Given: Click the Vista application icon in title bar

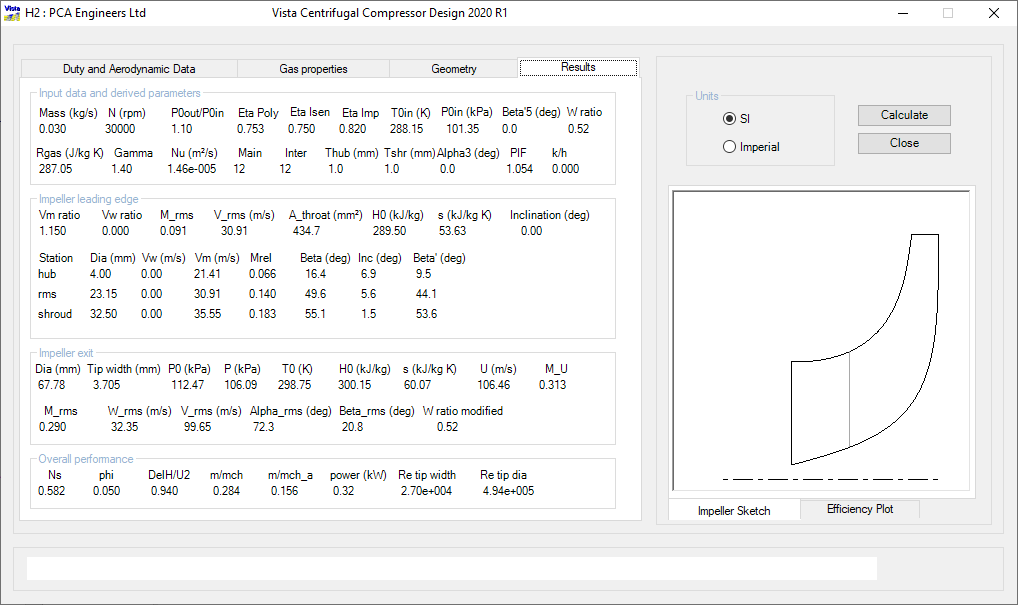Looking at the screenshot, I should (x=12, y=13).
